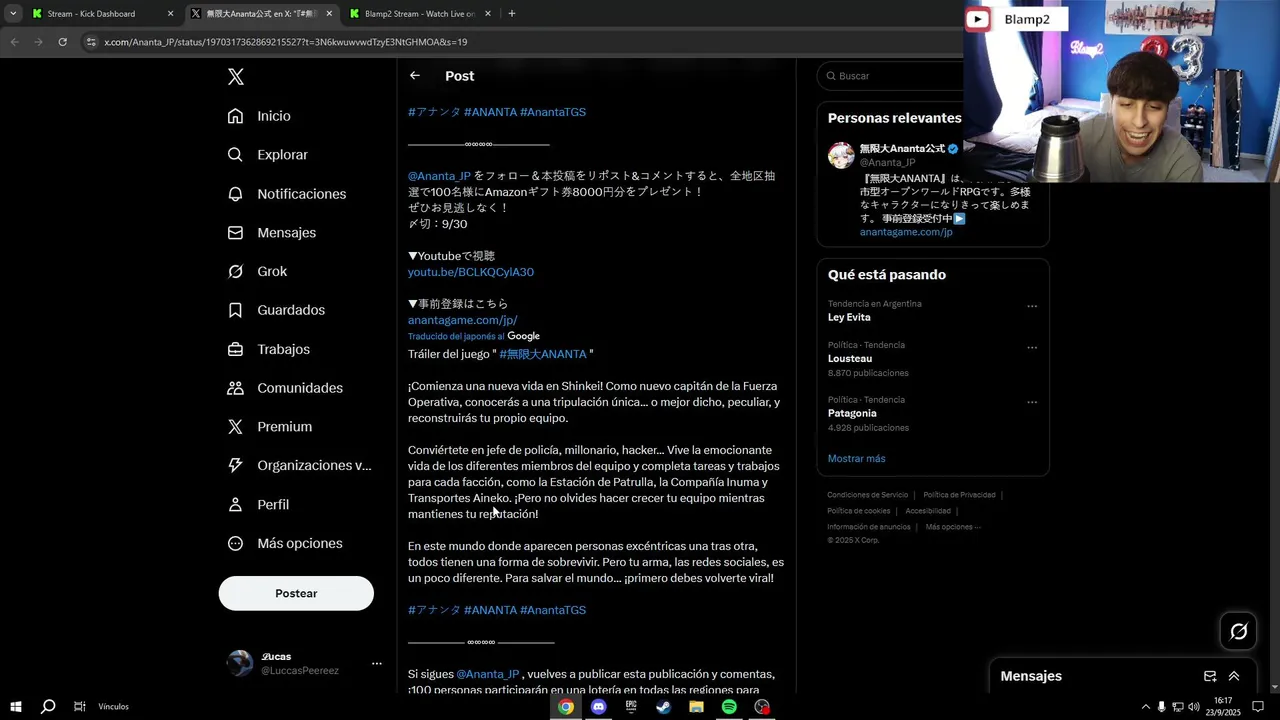Open Patagonia trend
Screen dimensions: 1280x720
point(852,413)
